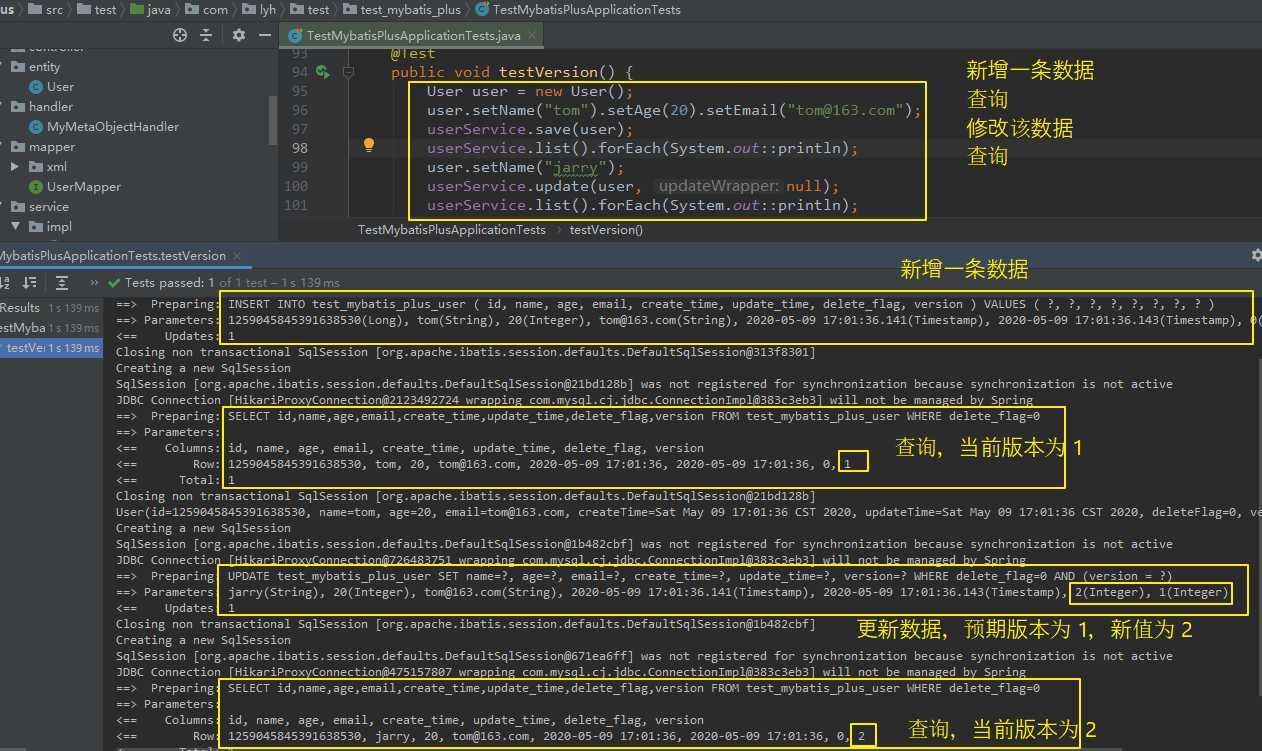Close the TestMybatisPlusApplicationTests.java editor tab
The image size is (1262, 751).
click(x=531, y=35)
